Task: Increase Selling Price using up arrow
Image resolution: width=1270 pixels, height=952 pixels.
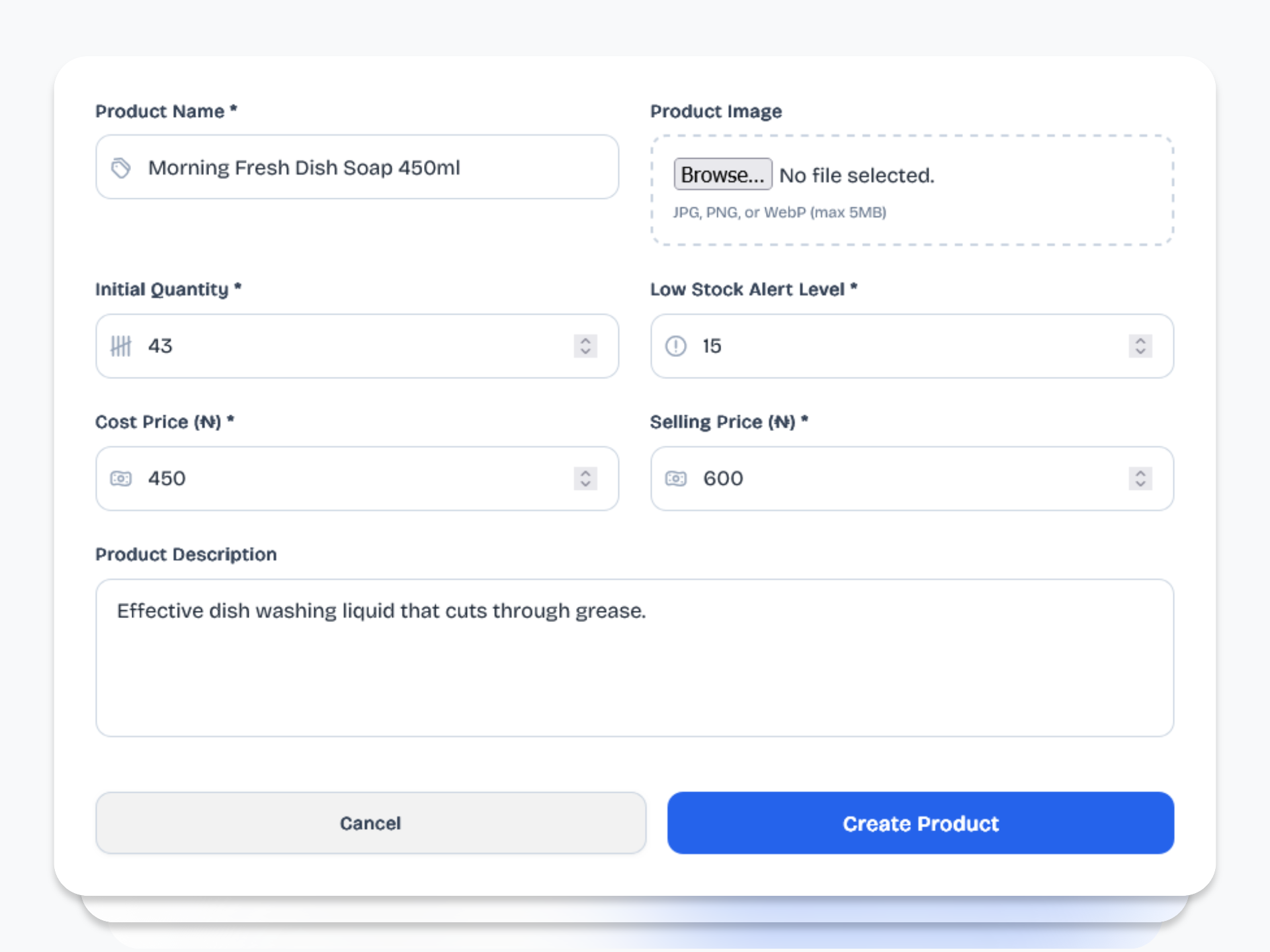Action: pos(1140,472)
